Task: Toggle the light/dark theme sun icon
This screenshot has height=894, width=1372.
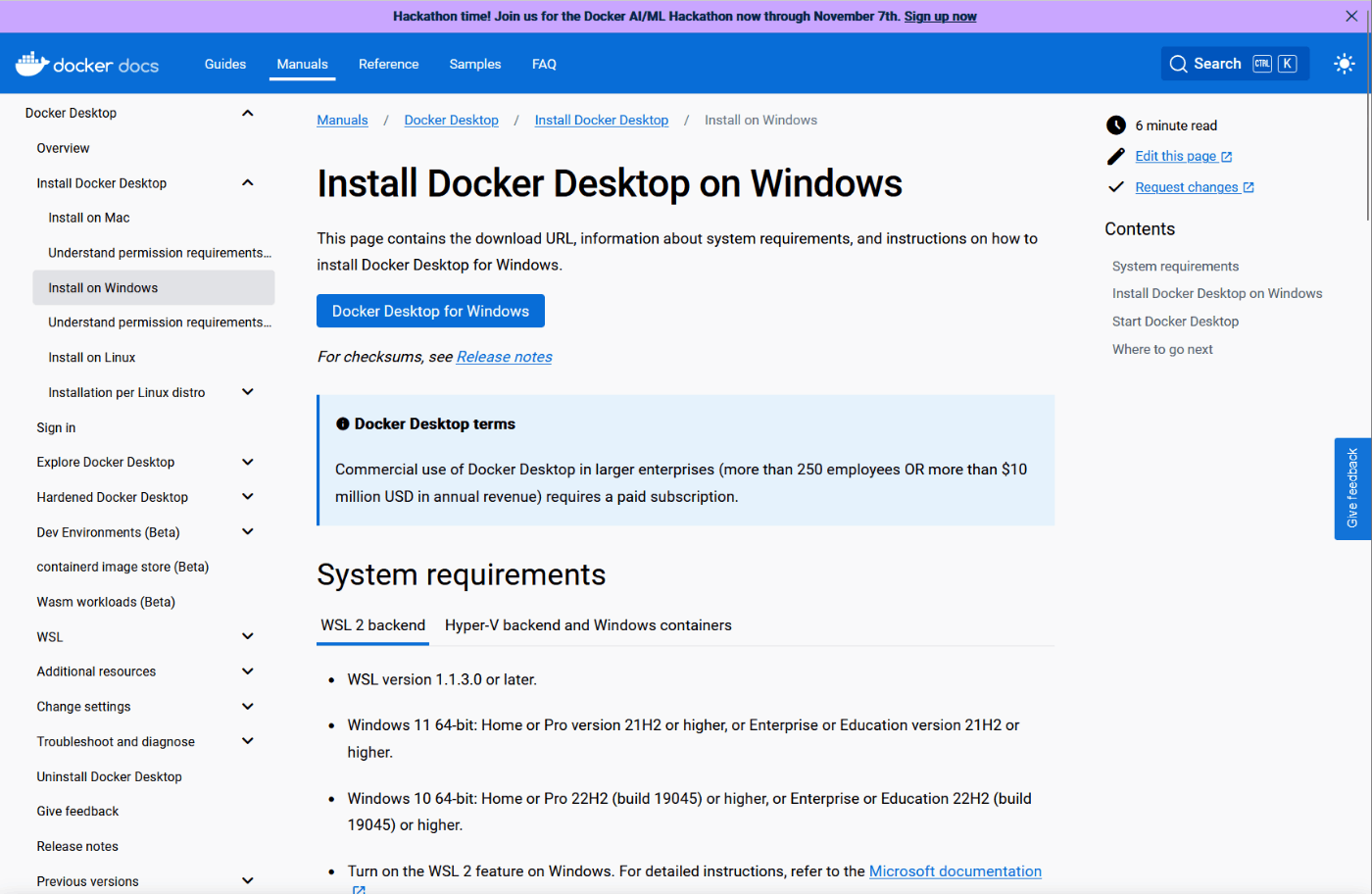Action: [1345, 64]
